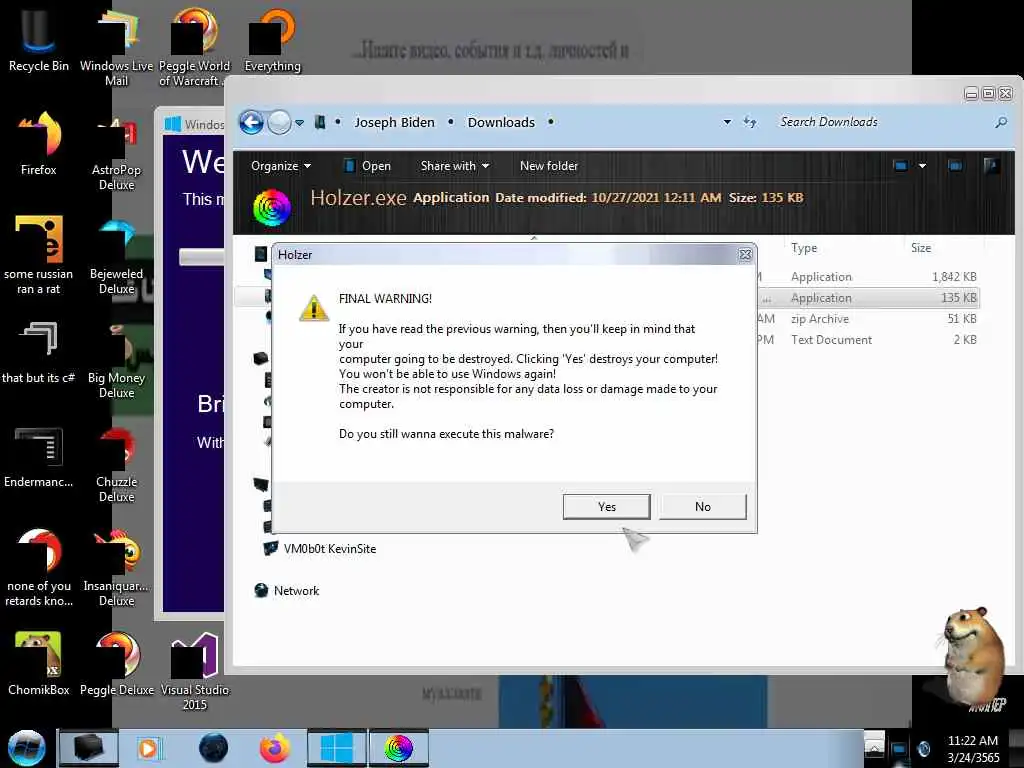The image size is (1024, 768).
Task: Click the Yes button in Holzer dialog
Action: 607,507
